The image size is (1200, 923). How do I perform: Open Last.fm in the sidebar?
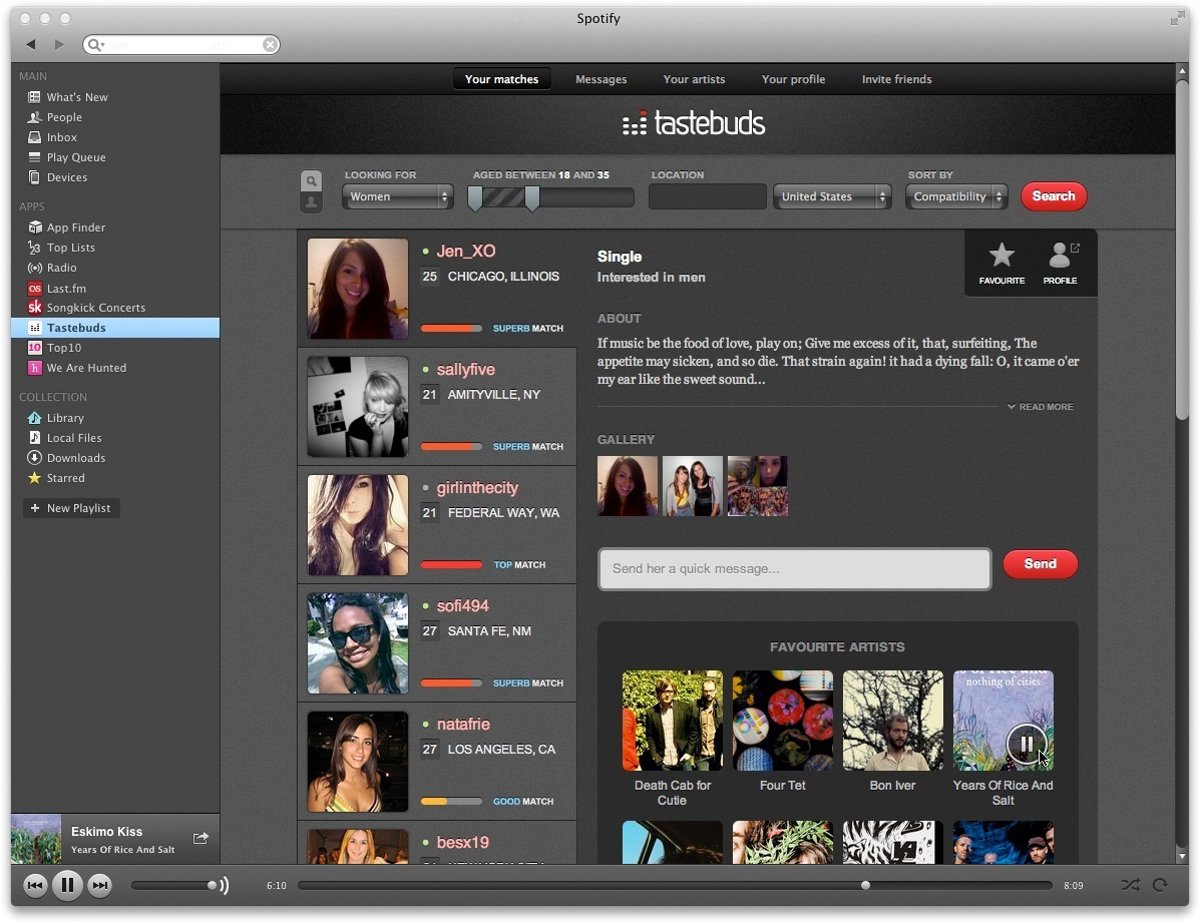[66, 288]
